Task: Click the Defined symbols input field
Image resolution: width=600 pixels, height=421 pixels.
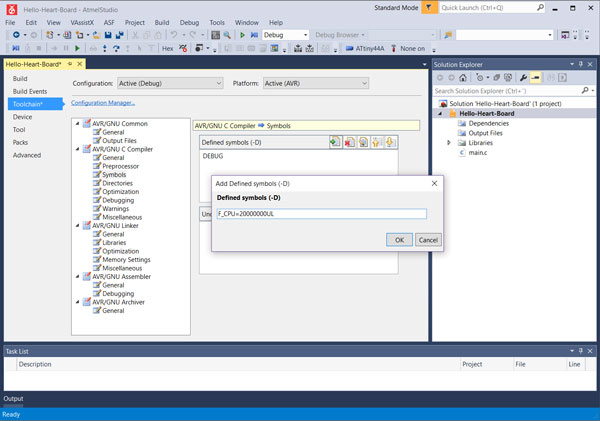Action: click(321, 214)
